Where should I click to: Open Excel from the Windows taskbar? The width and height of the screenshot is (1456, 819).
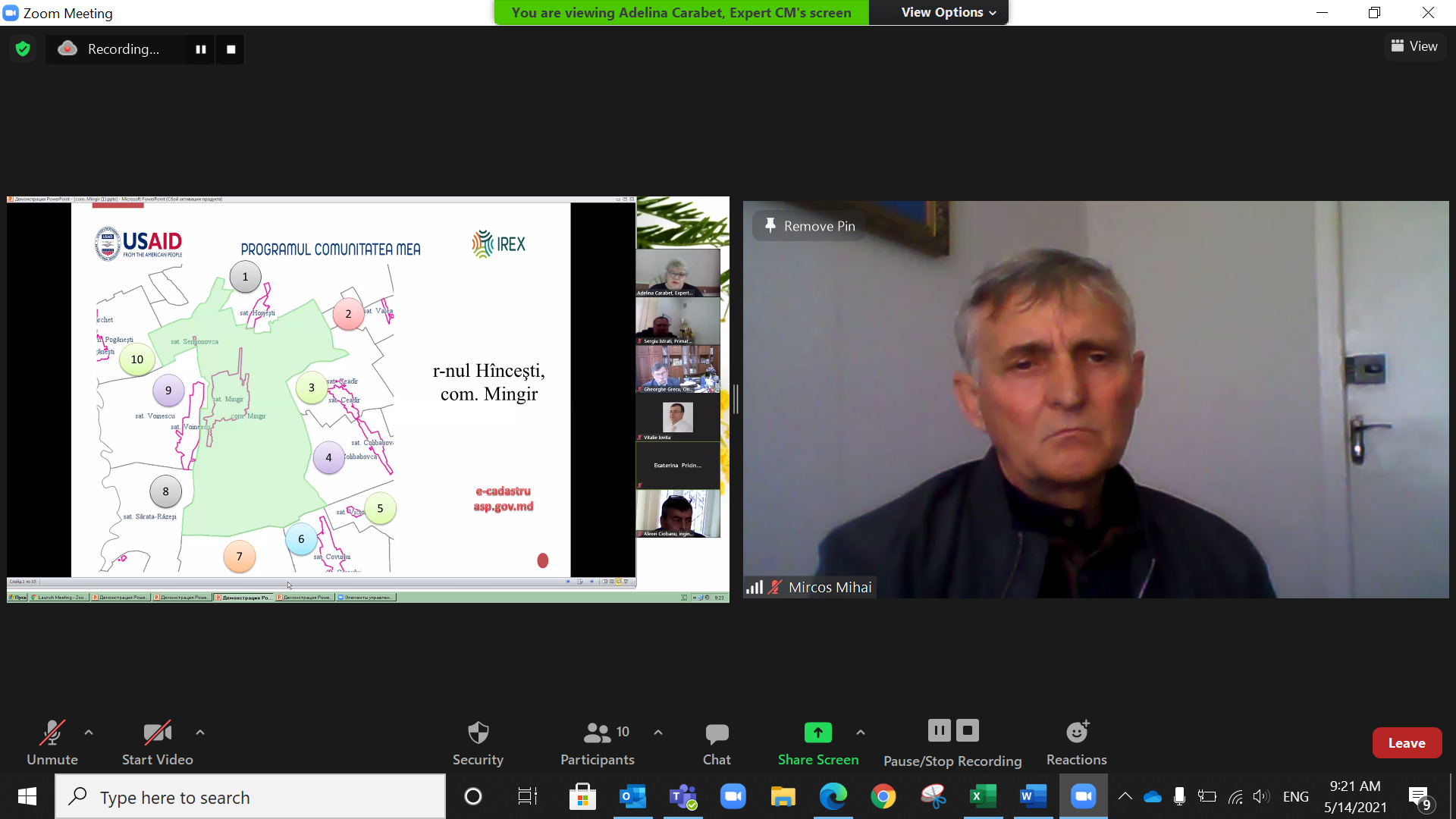click(983, 796)
